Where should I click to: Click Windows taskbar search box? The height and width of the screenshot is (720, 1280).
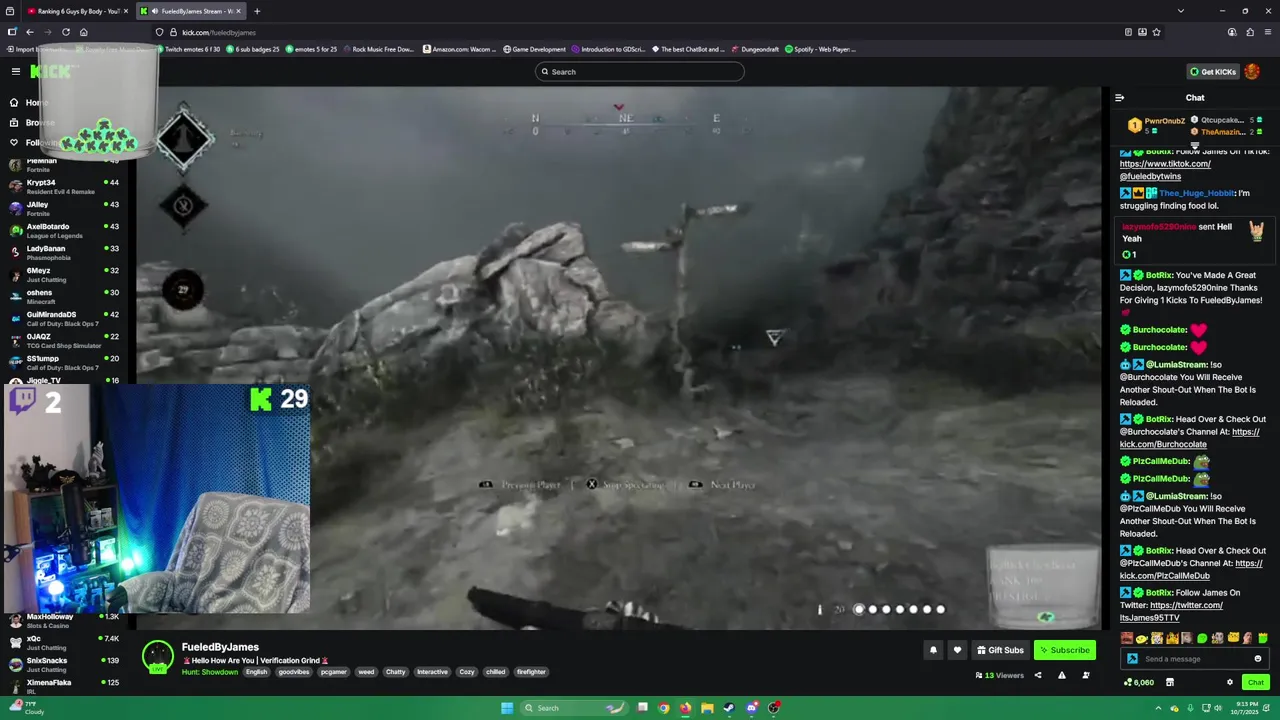[x=575, y=708]
